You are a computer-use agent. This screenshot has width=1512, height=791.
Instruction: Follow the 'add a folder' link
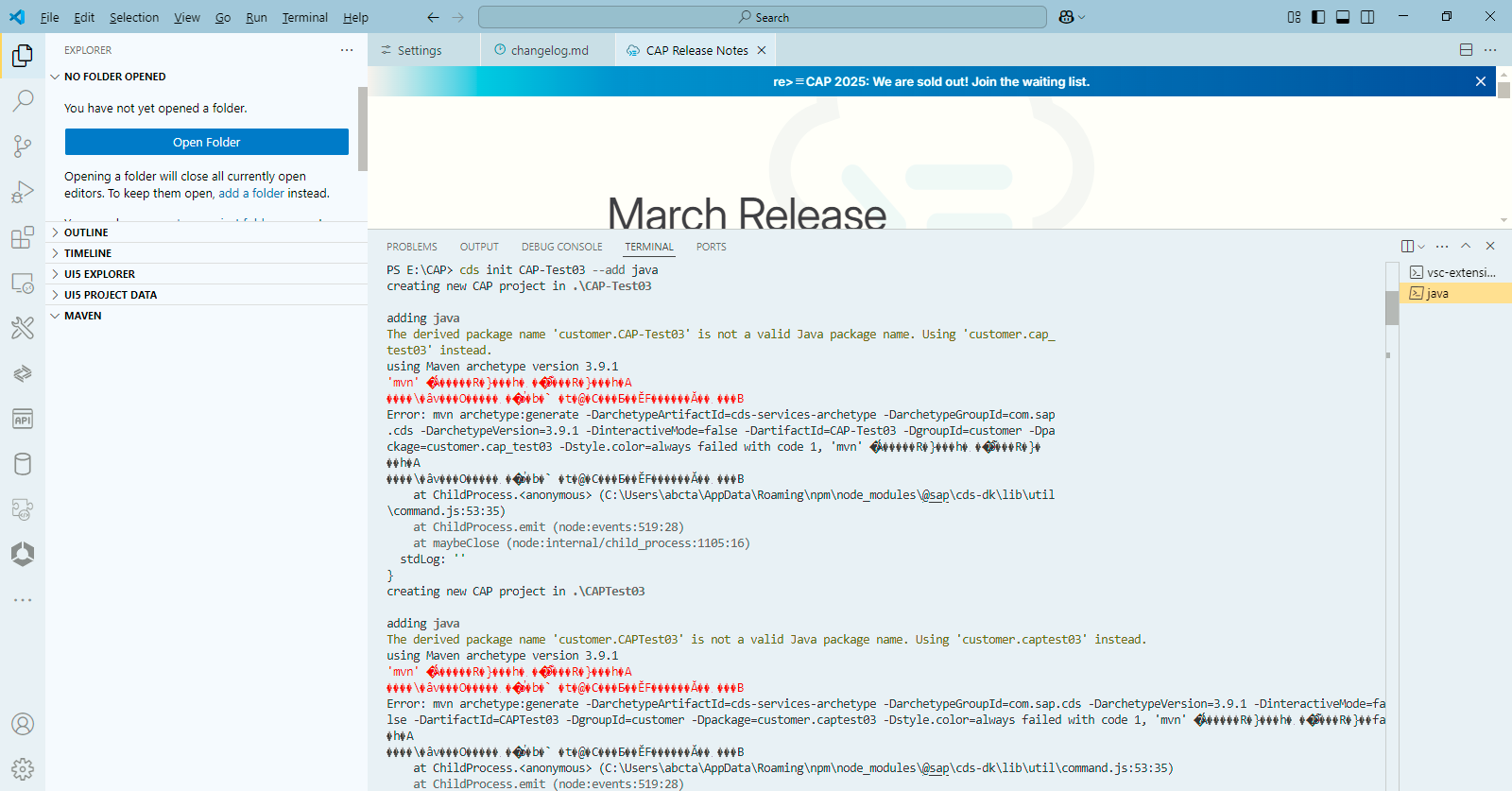pos(251,193)
